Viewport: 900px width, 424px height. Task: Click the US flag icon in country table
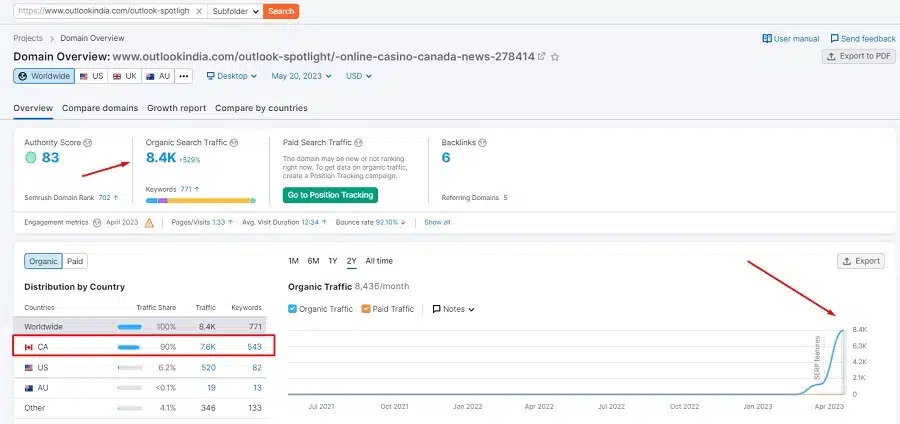tap(29, 368)
